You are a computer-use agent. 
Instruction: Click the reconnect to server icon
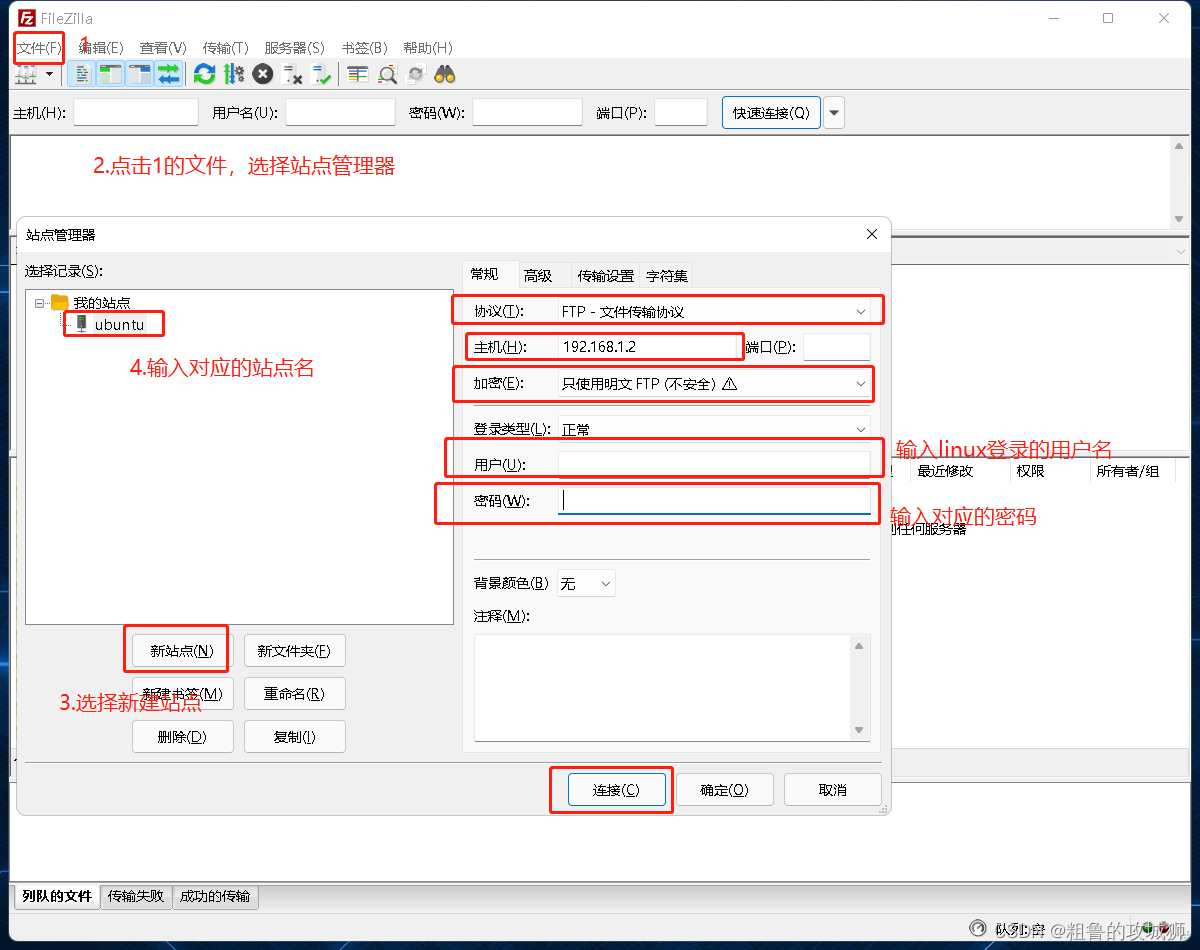pos(318,73)
